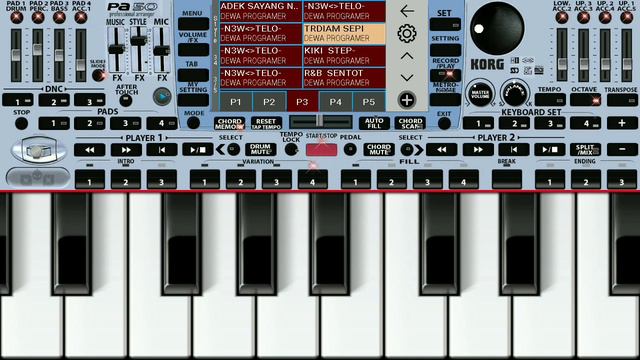Switch to page tab P5
This screenshot has height=360, width=640.
369,102
